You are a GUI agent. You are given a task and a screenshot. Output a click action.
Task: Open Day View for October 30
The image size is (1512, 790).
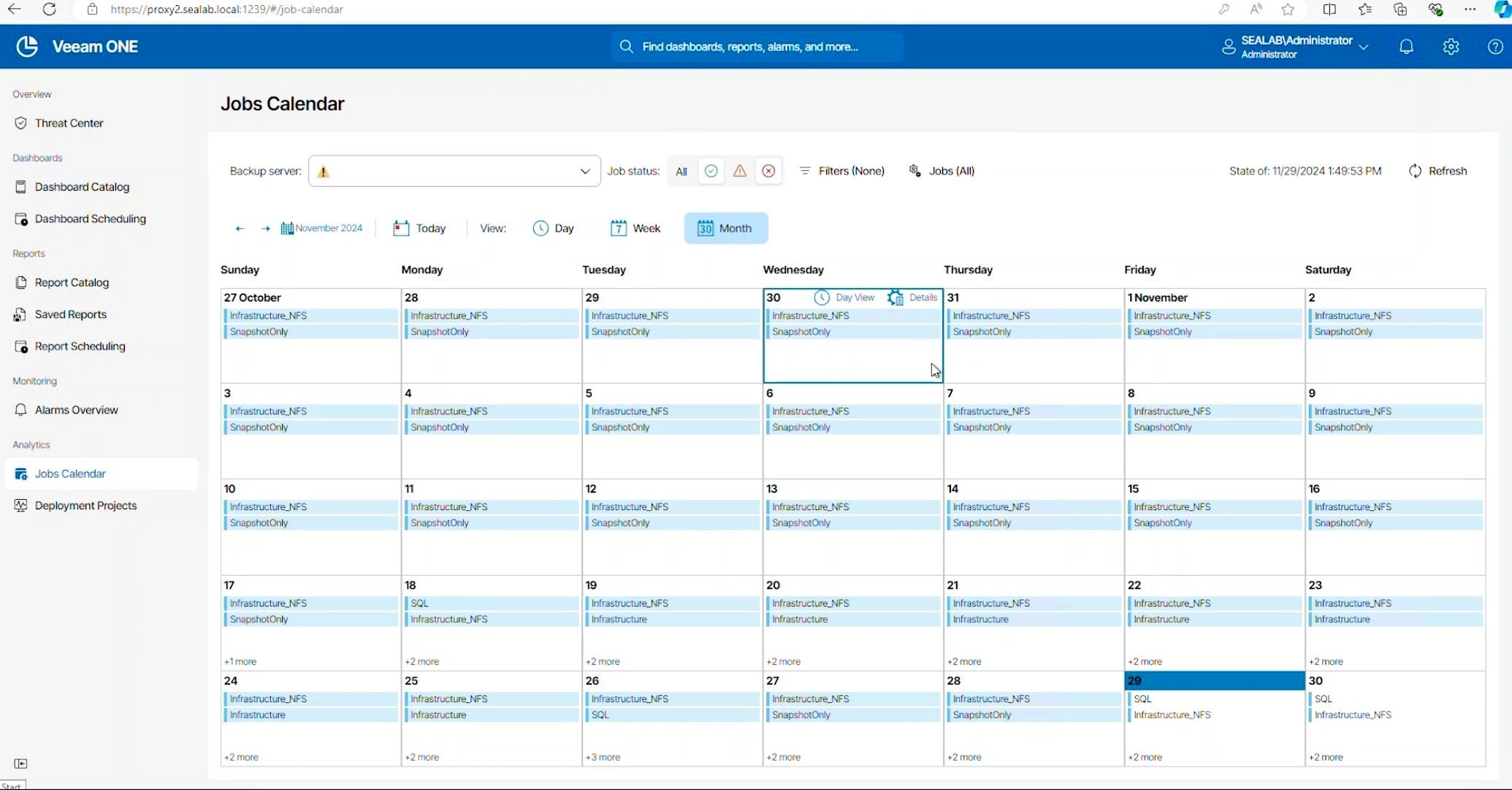844,297
